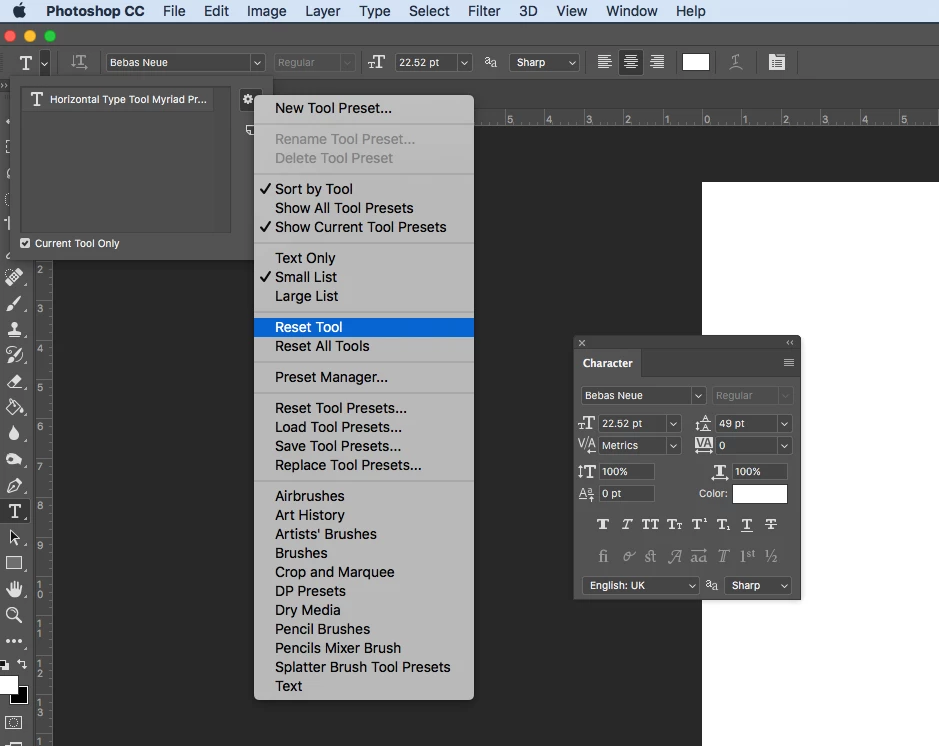Select the Sponge tool
This screenshot has width=939, height=746.
point(14,459)
